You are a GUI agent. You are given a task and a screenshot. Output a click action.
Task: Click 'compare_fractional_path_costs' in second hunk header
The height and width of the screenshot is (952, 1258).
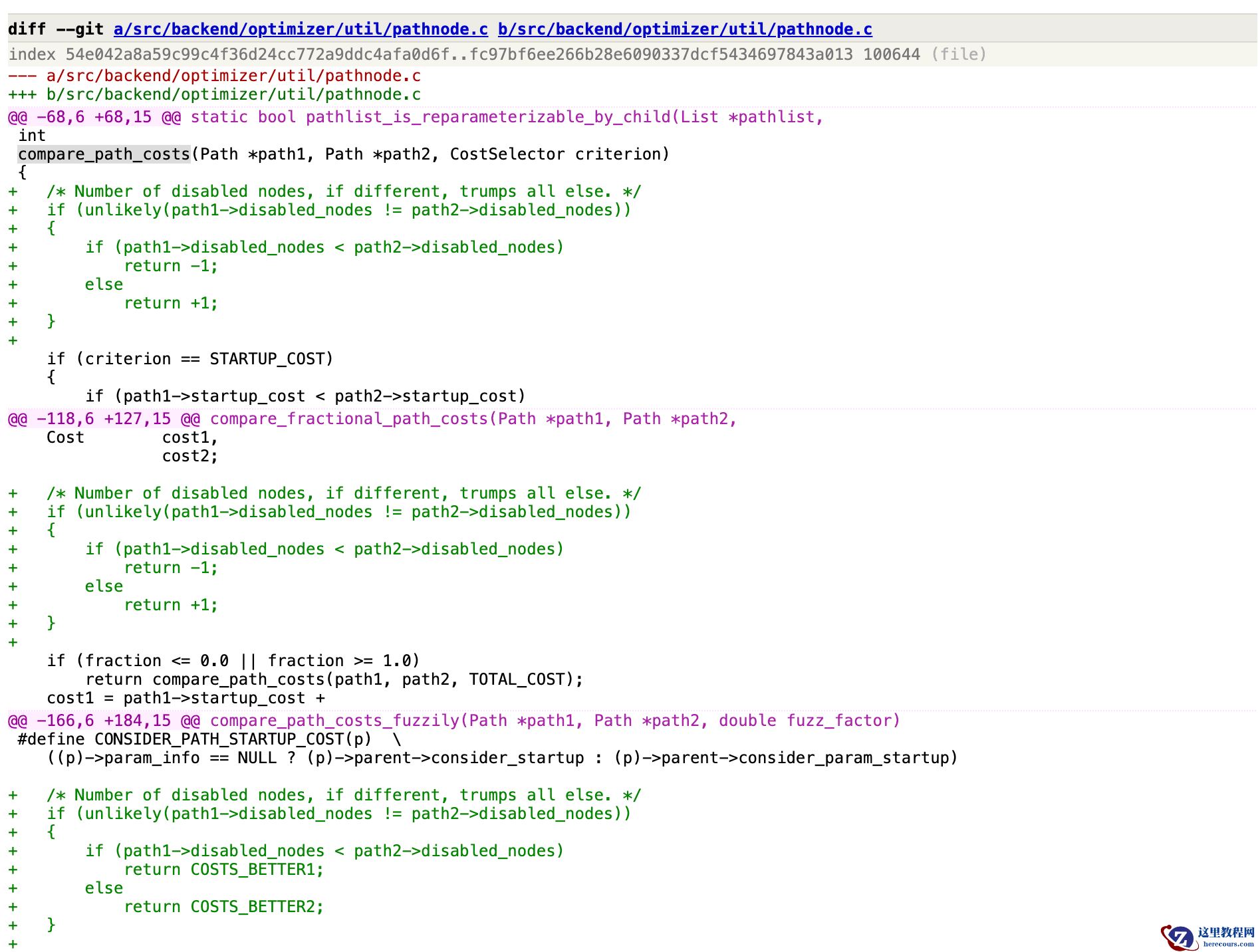coord(349,419)
